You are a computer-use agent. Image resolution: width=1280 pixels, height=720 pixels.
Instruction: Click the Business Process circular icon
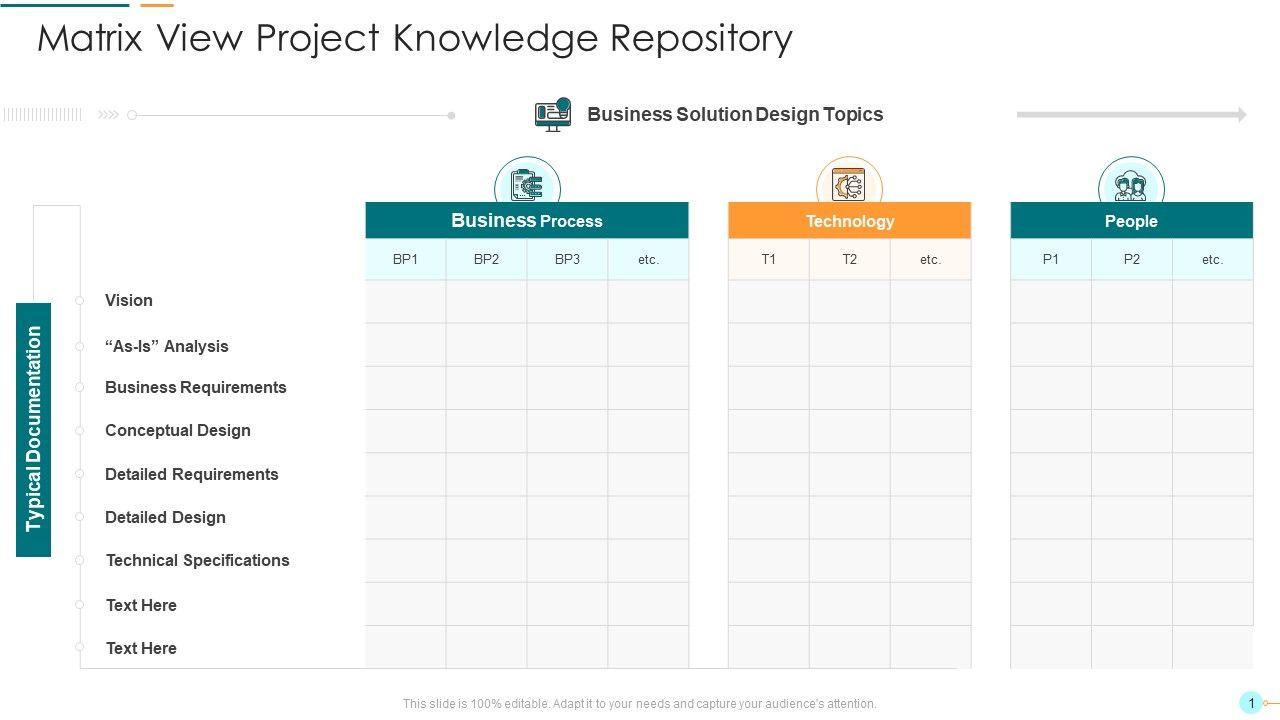click(x=527, y=183)
